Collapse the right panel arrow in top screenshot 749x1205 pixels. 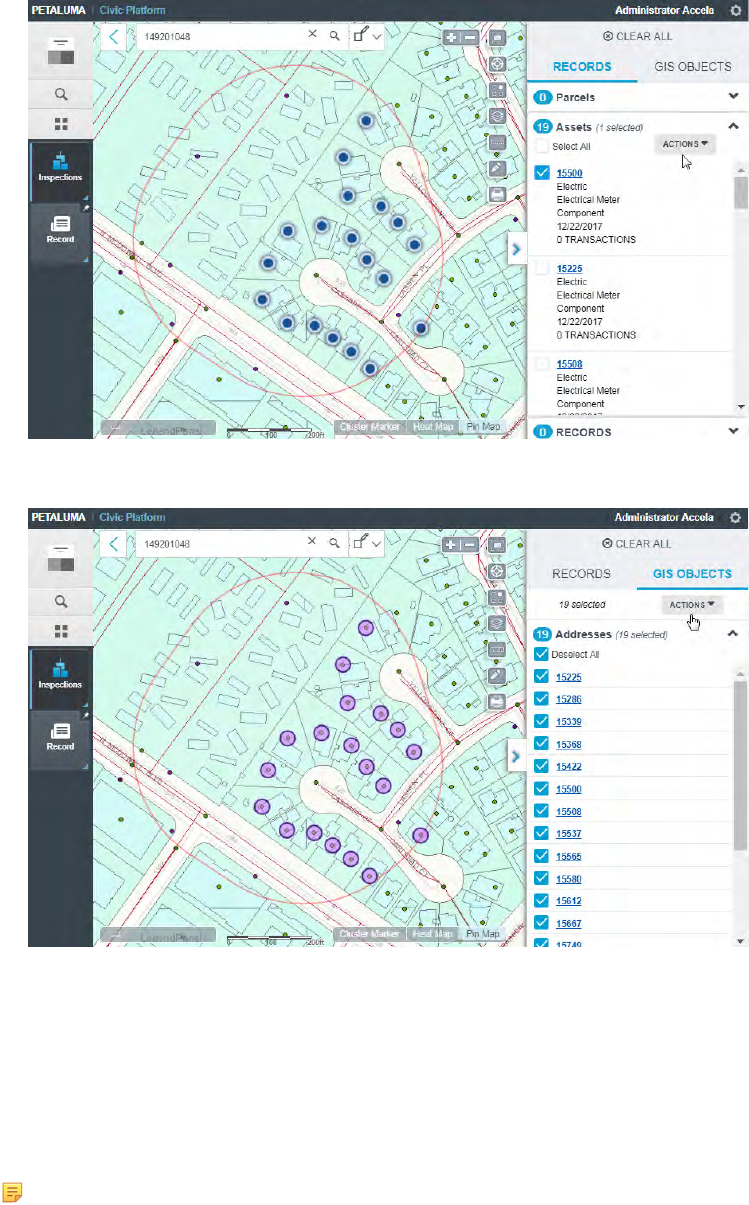517,248
